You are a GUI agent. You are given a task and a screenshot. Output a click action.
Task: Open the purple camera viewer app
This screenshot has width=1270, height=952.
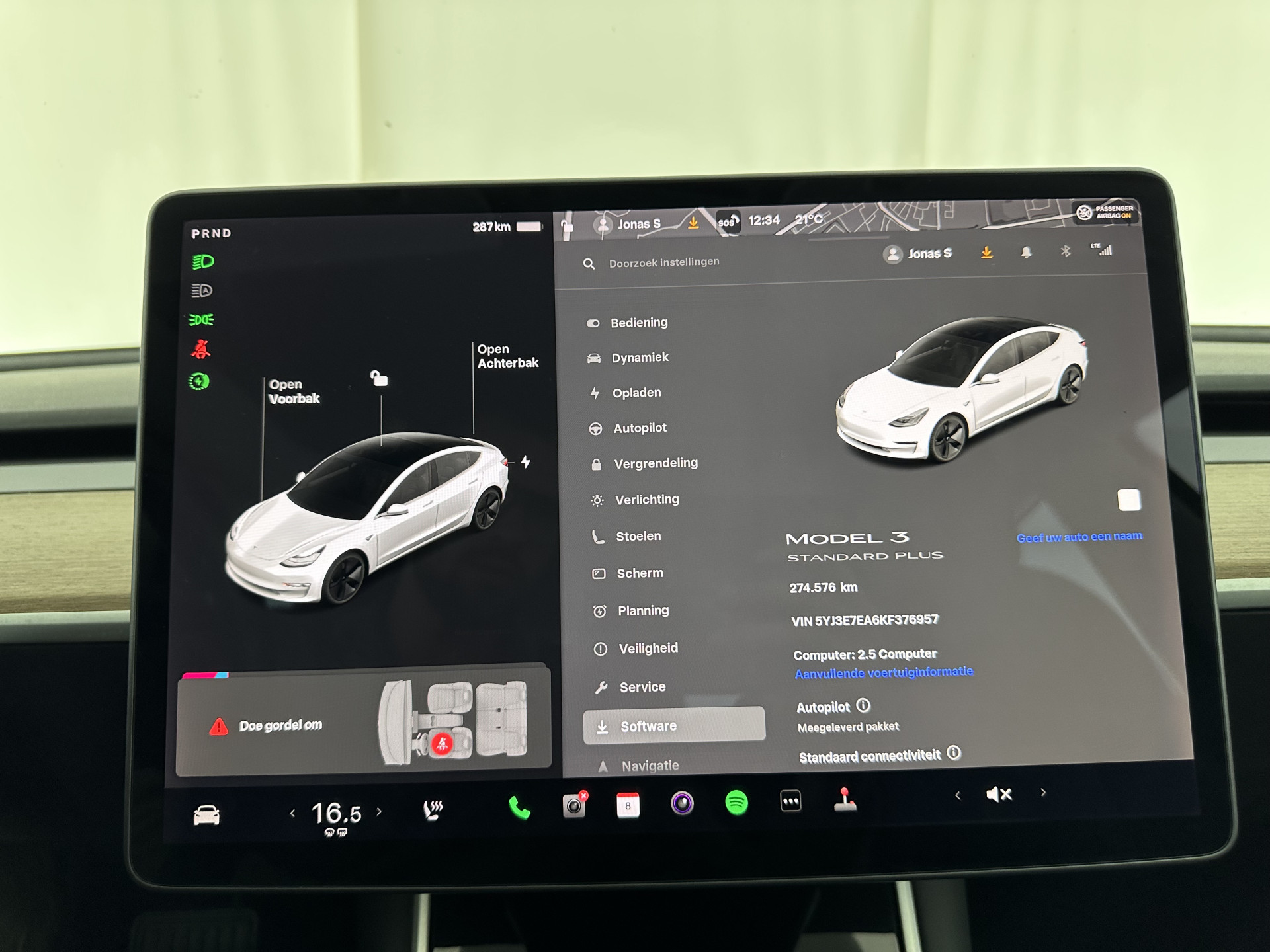pyautogui.click(x=682, y=803)
